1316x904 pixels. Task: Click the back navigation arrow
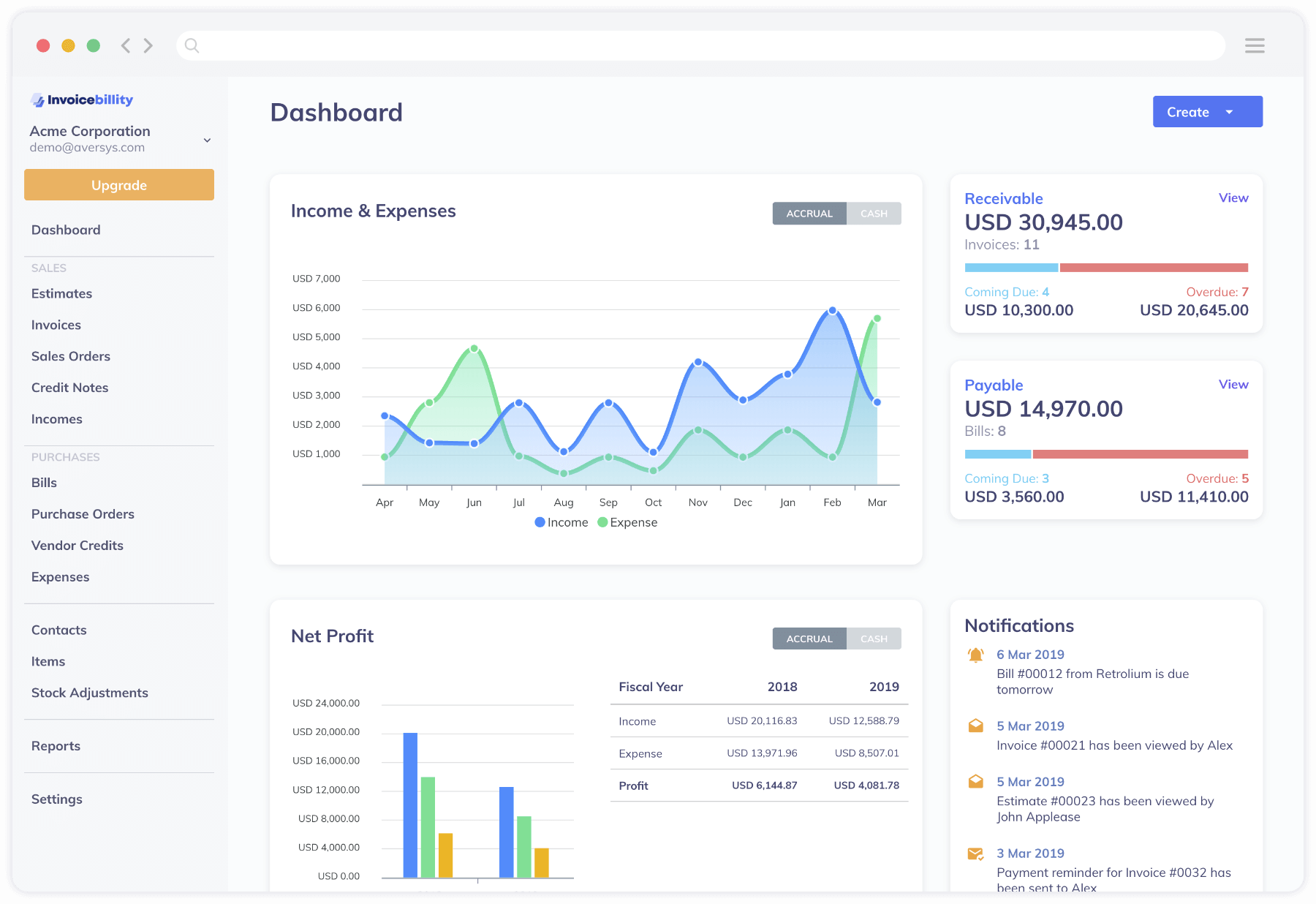(x=125, y=45)
